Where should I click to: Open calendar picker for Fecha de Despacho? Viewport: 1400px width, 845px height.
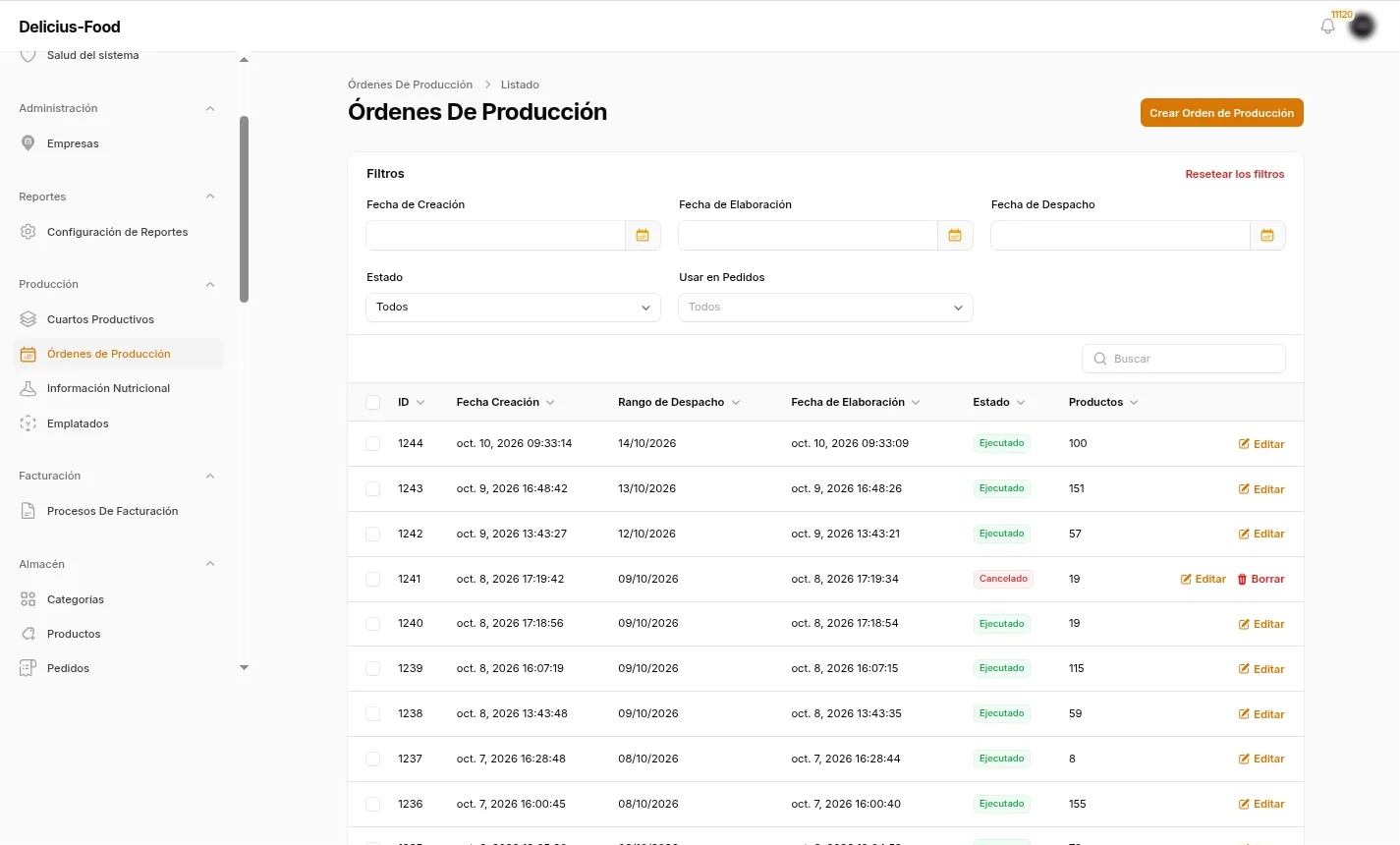(1267, 236)
